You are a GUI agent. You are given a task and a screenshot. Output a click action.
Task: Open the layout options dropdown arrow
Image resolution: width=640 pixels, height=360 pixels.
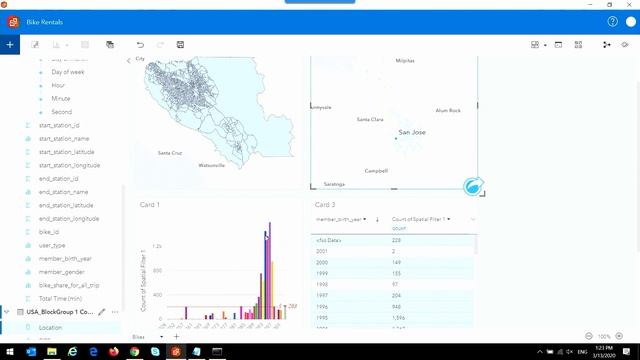[x=545, y=45]
